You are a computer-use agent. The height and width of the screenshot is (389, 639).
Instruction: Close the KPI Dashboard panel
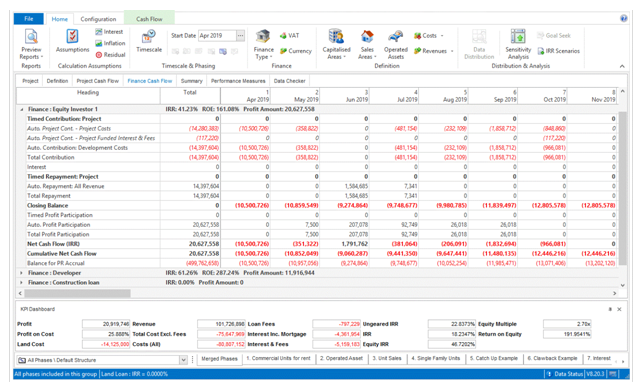[619, 309]
